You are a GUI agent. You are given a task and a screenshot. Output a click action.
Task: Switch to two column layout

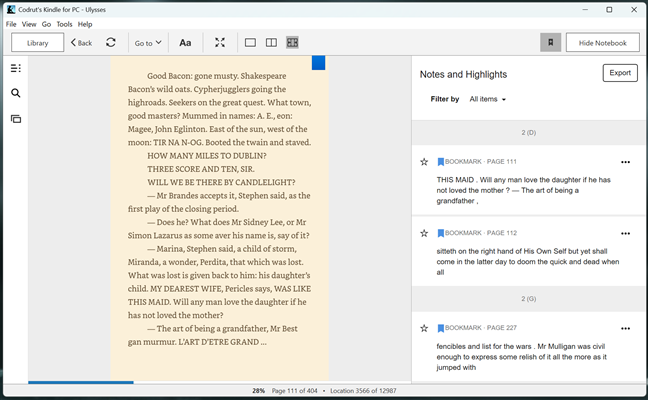(271, 43)
